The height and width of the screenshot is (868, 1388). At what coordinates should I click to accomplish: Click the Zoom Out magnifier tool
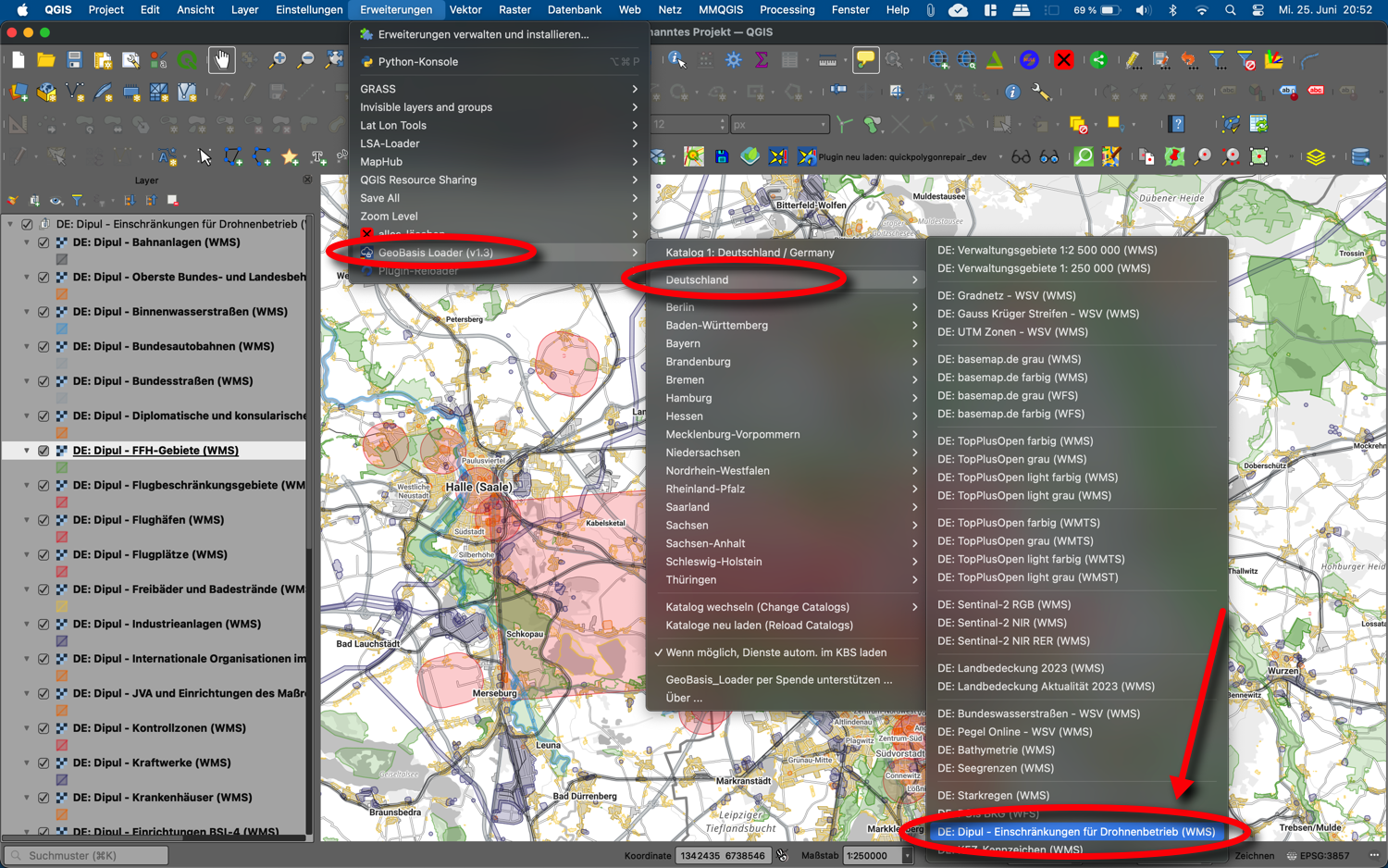305,60
